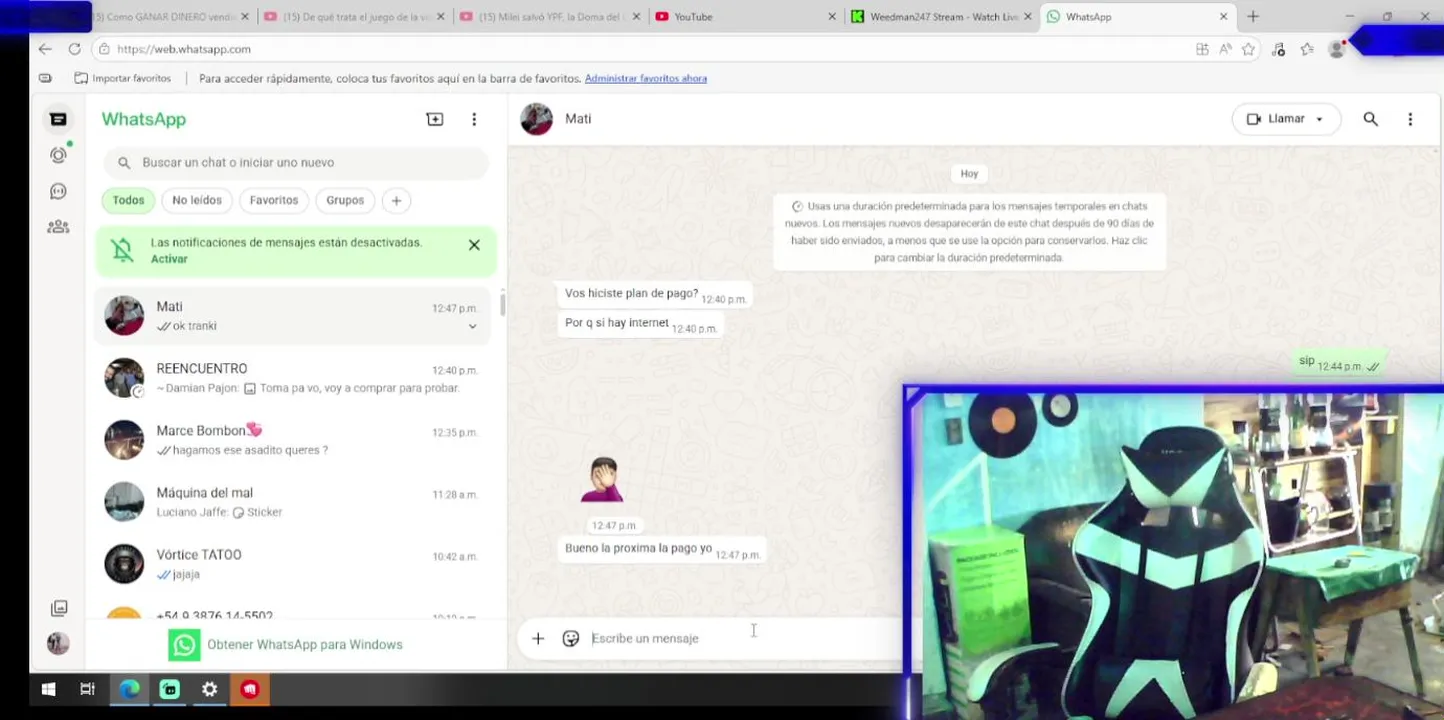
Task: Click the WhatsApp logo in download banner
Action: [x=184, y=645]
